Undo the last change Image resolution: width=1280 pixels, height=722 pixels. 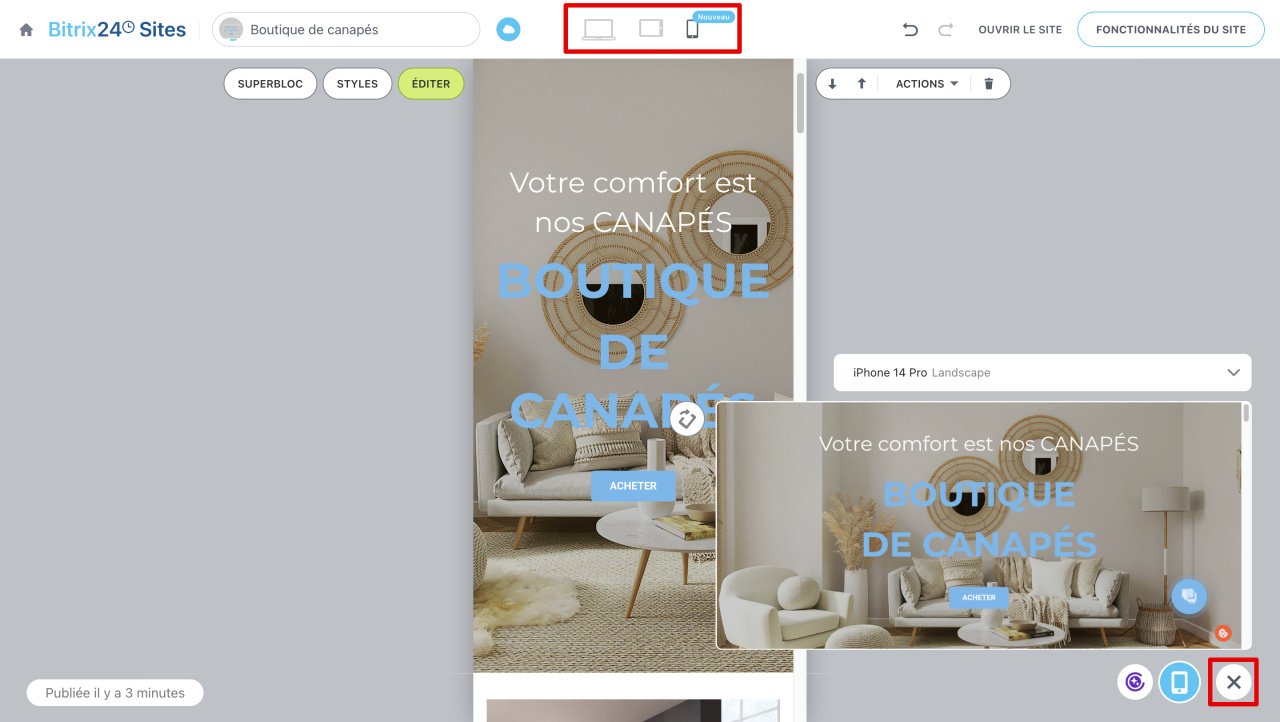click(910, 30)
